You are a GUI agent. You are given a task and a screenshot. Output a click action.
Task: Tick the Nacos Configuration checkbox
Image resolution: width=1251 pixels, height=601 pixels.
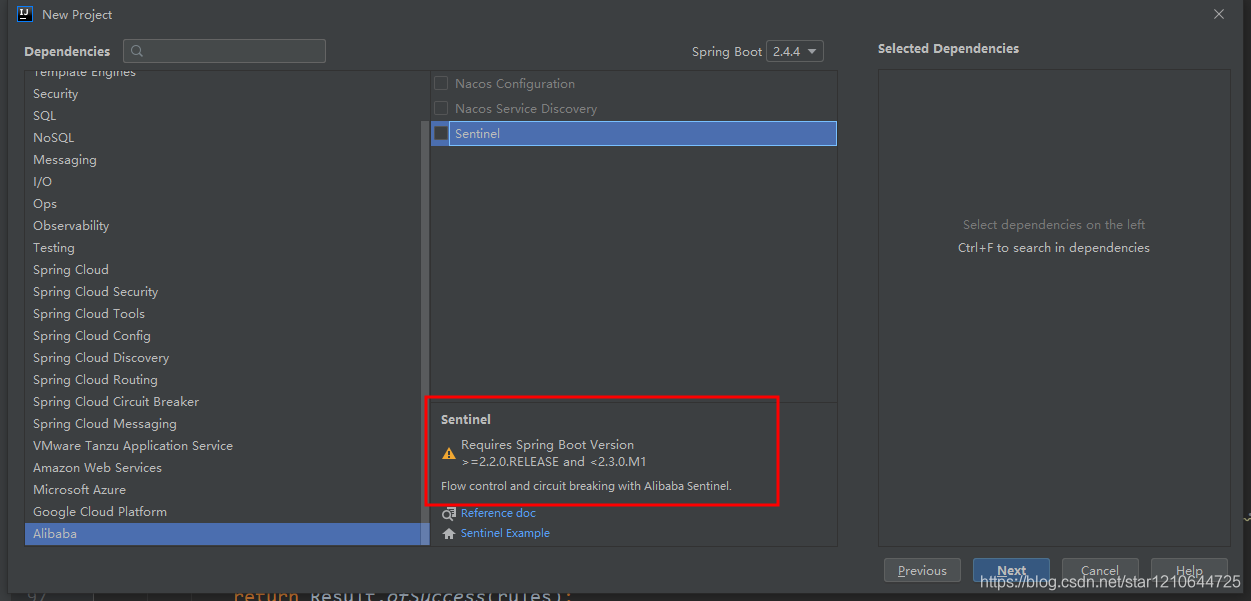441,84
